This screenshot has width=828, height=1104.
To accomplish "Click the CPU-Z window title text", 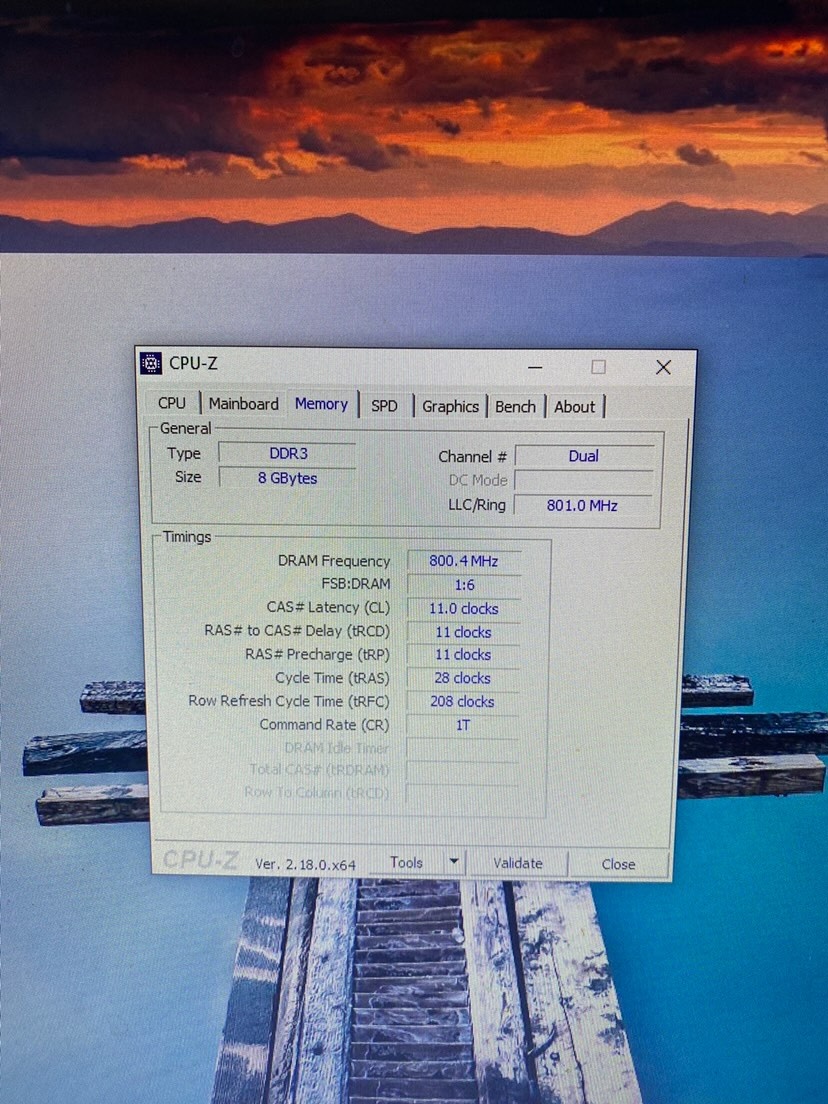I will tap(193, 363).
